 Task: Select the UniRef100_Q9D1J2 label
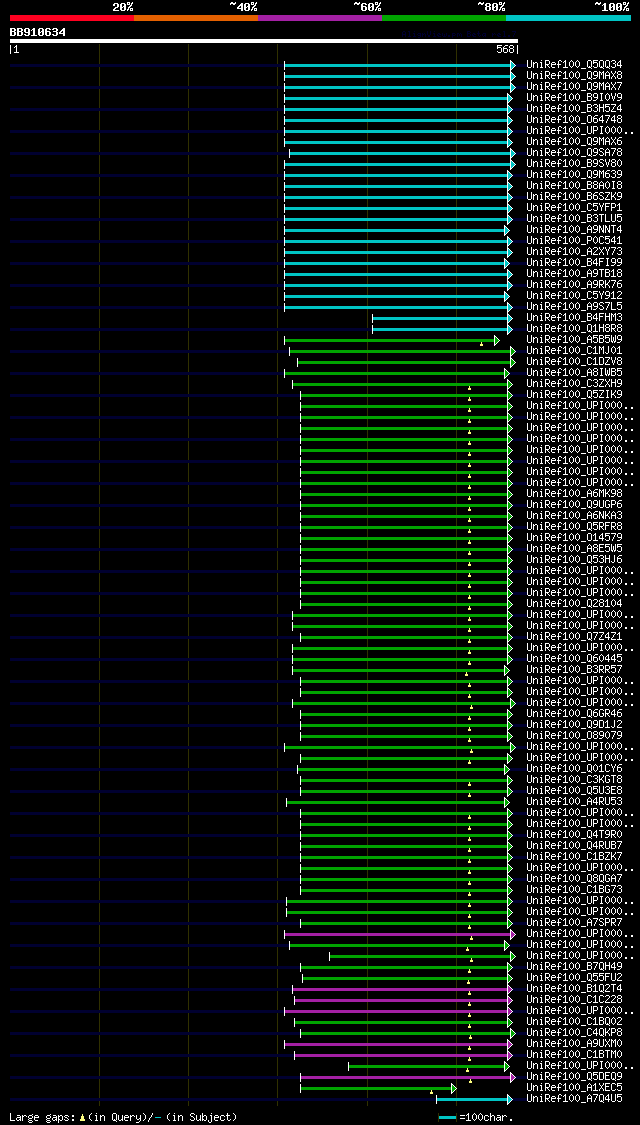tap(574, 725)
